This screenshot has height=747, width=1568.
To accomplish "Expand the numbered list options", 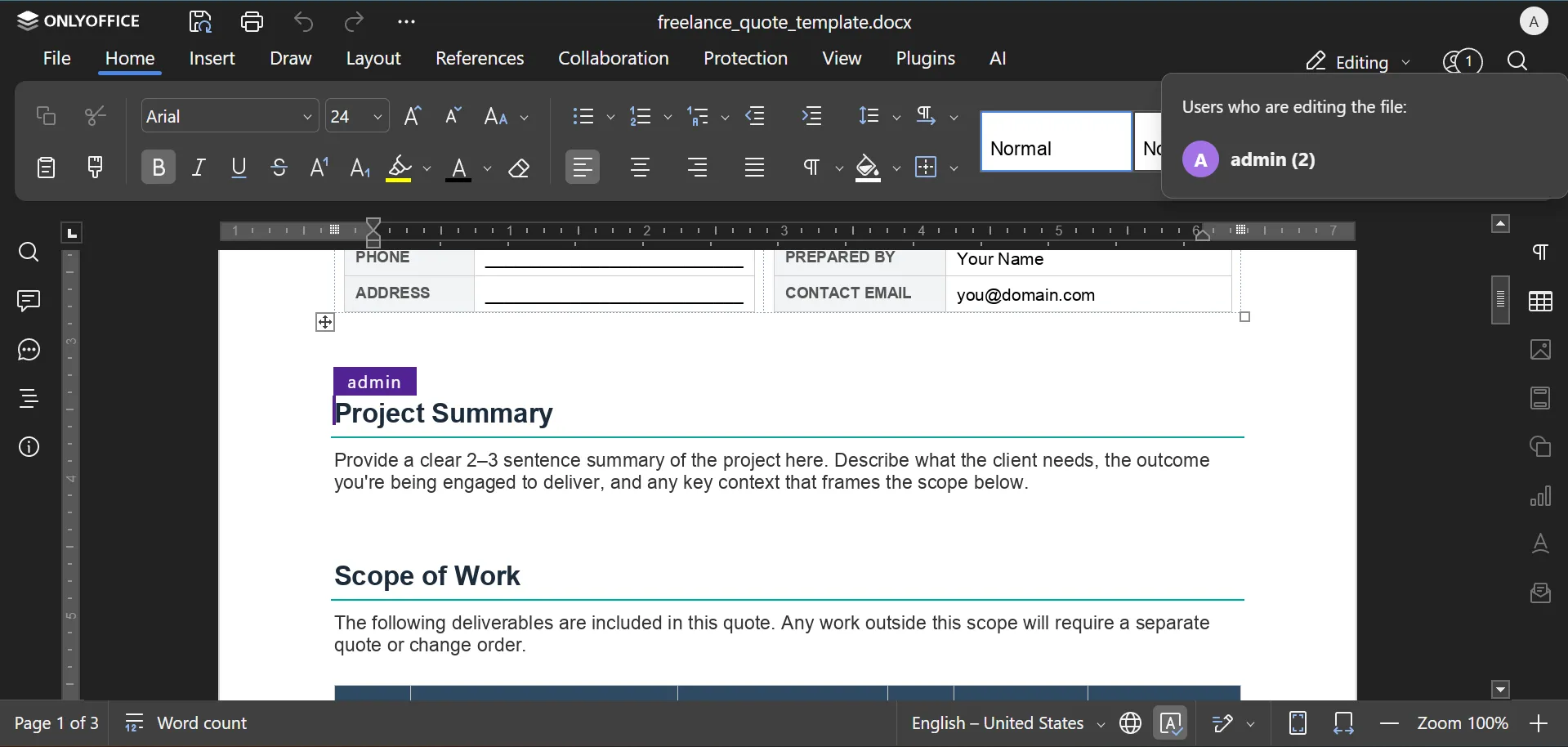I will click(668, 117).
